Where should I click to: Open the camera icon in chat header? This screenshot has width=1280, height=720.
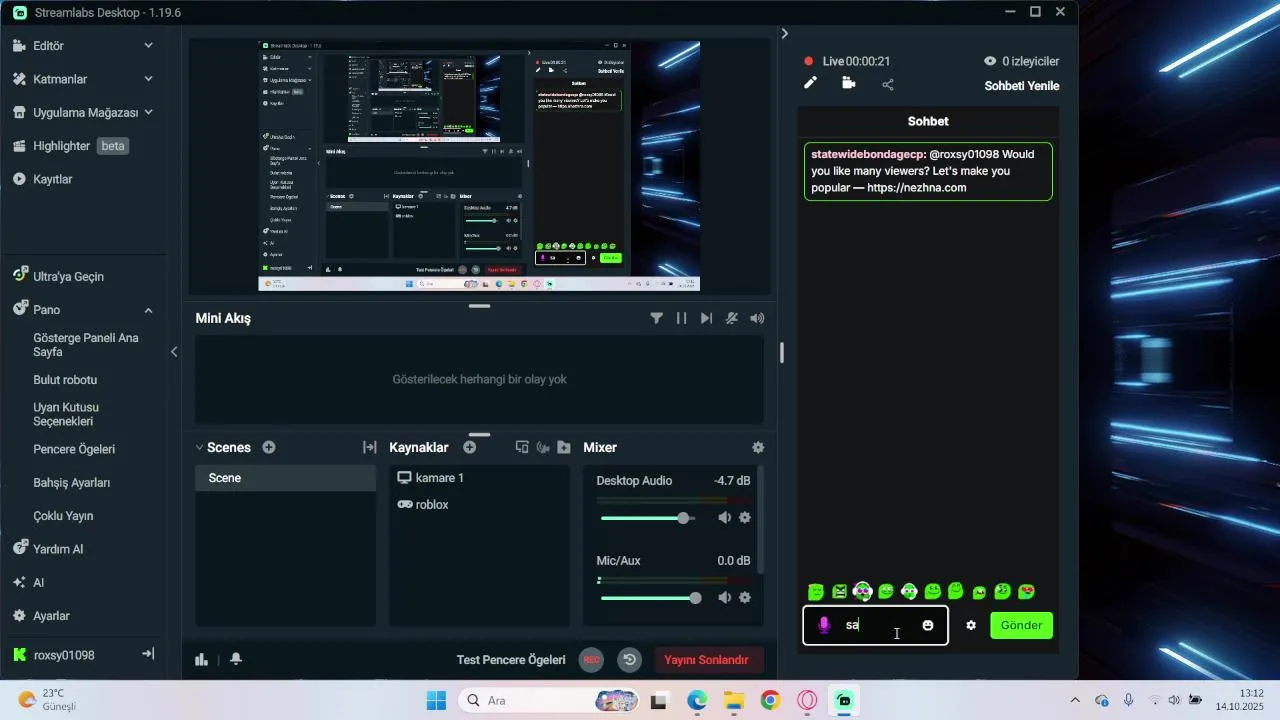[849, 83]
